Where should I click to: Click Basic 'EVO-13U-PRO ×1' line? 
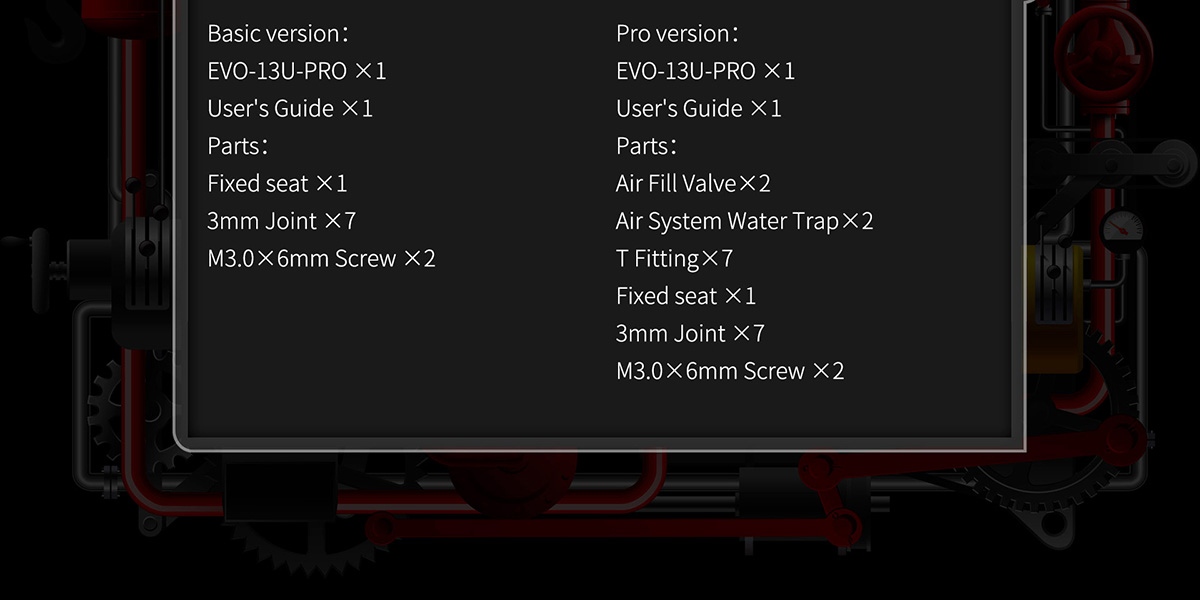[296, 71]
